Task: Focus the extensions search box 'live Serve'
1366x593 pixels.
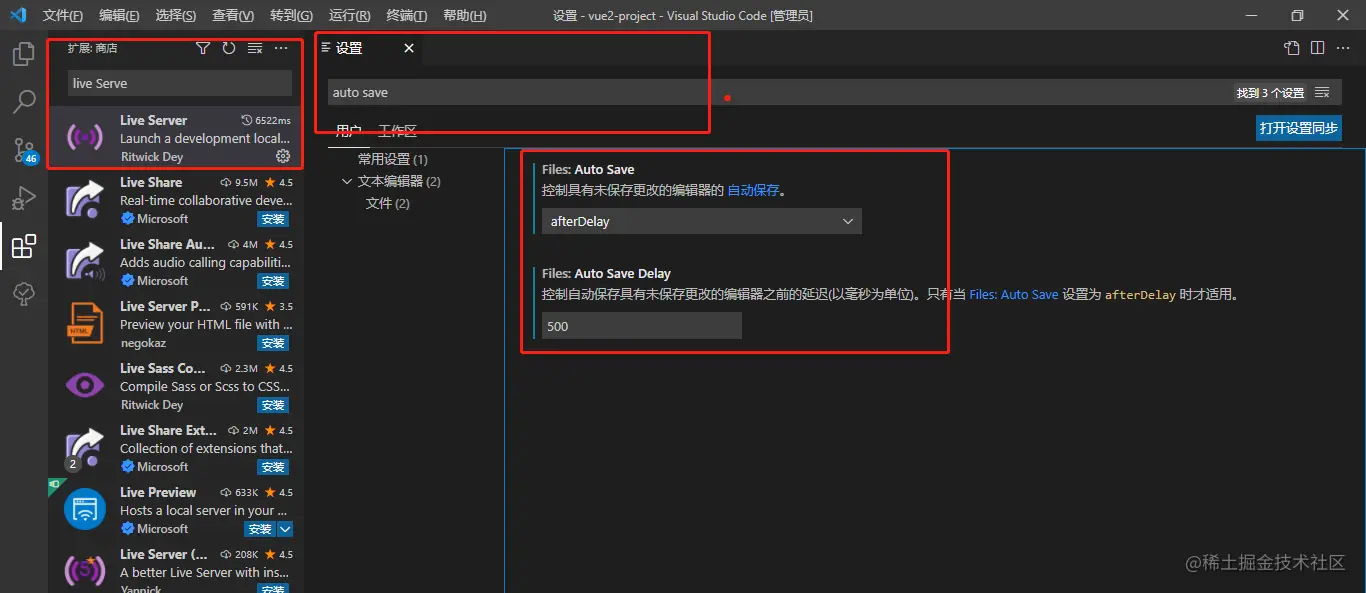Action: [x=180, y=83]
